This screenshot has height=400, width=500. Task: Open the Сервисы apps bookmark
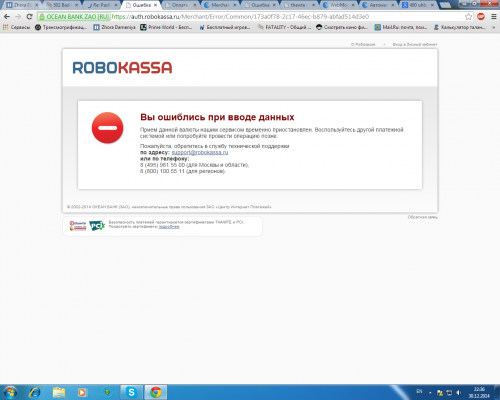click(17, 27)
